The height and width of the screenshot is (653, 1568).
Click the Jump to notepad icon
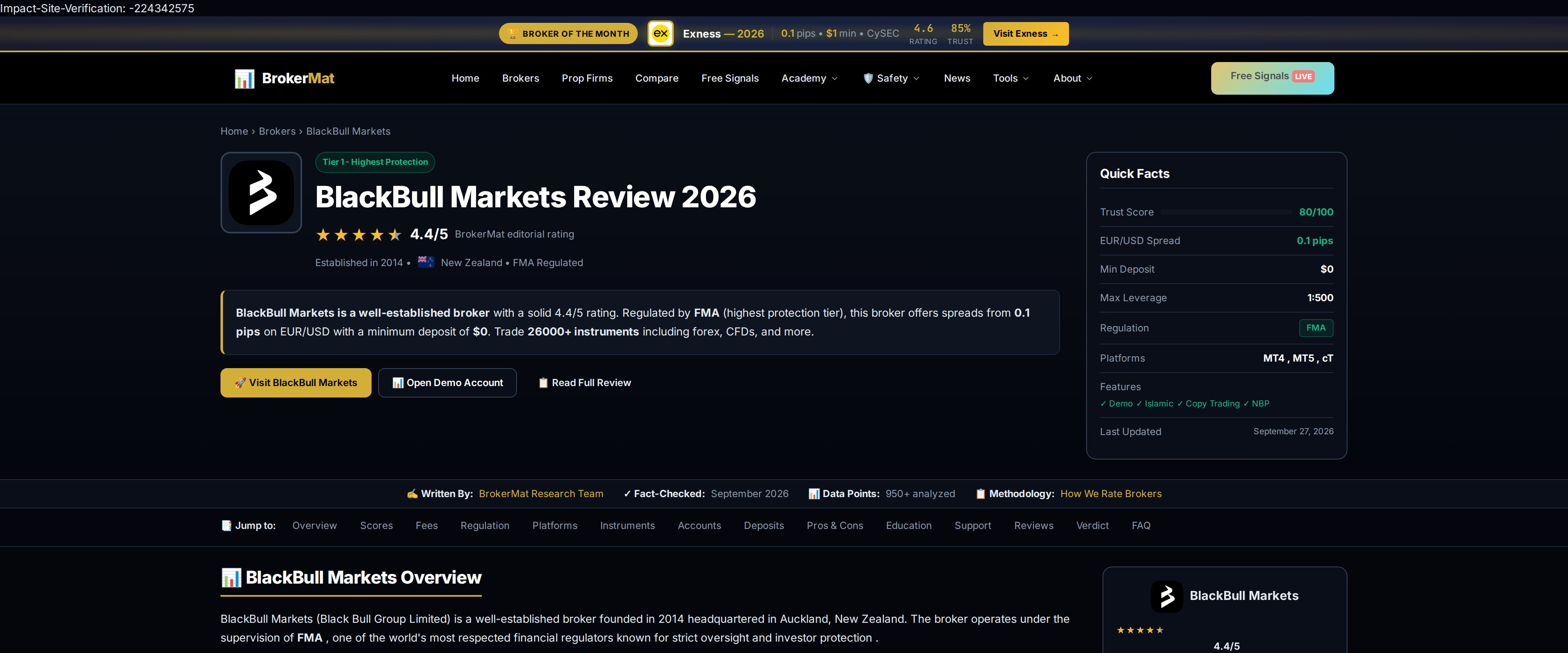tap(227, 525)
